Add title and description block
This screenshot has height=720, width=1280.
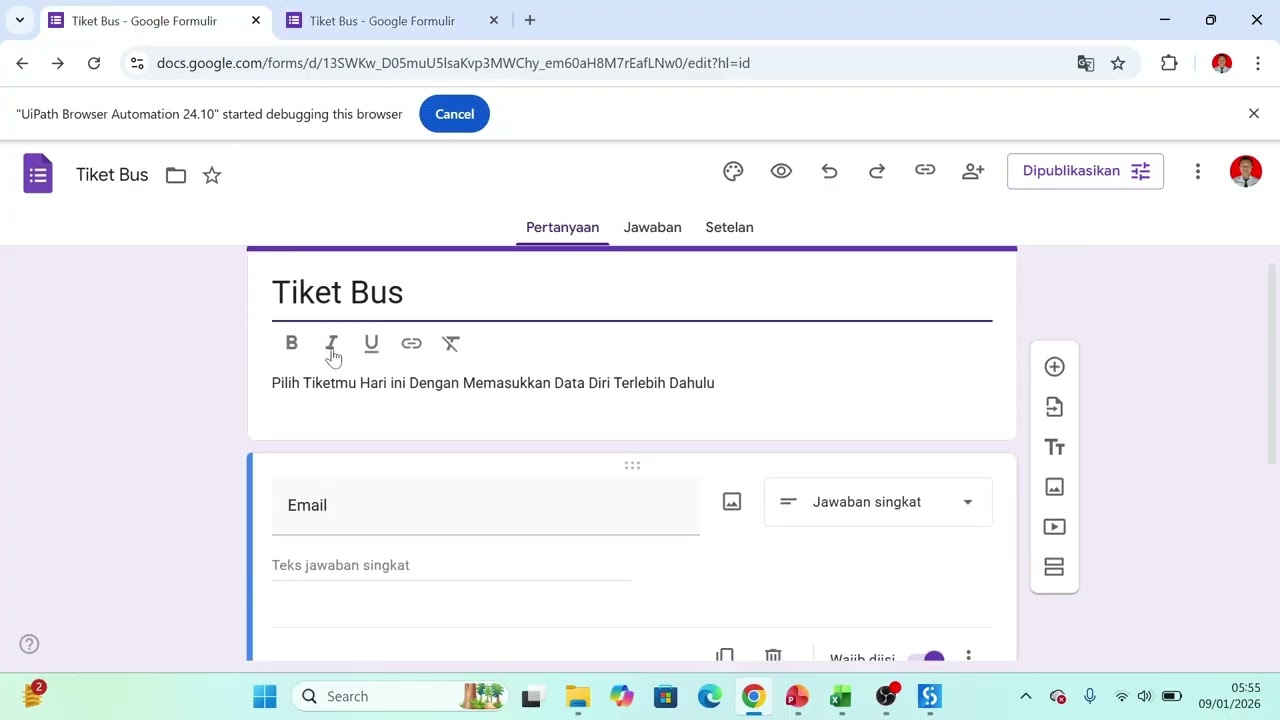click(x=1054, y=447)
